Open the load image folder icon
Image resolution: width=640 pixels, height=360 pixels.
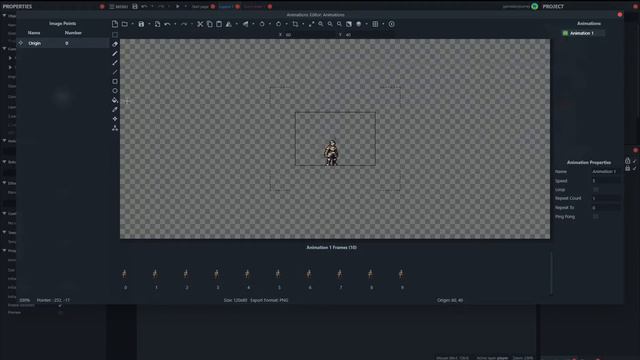click(x=124, y=24)
